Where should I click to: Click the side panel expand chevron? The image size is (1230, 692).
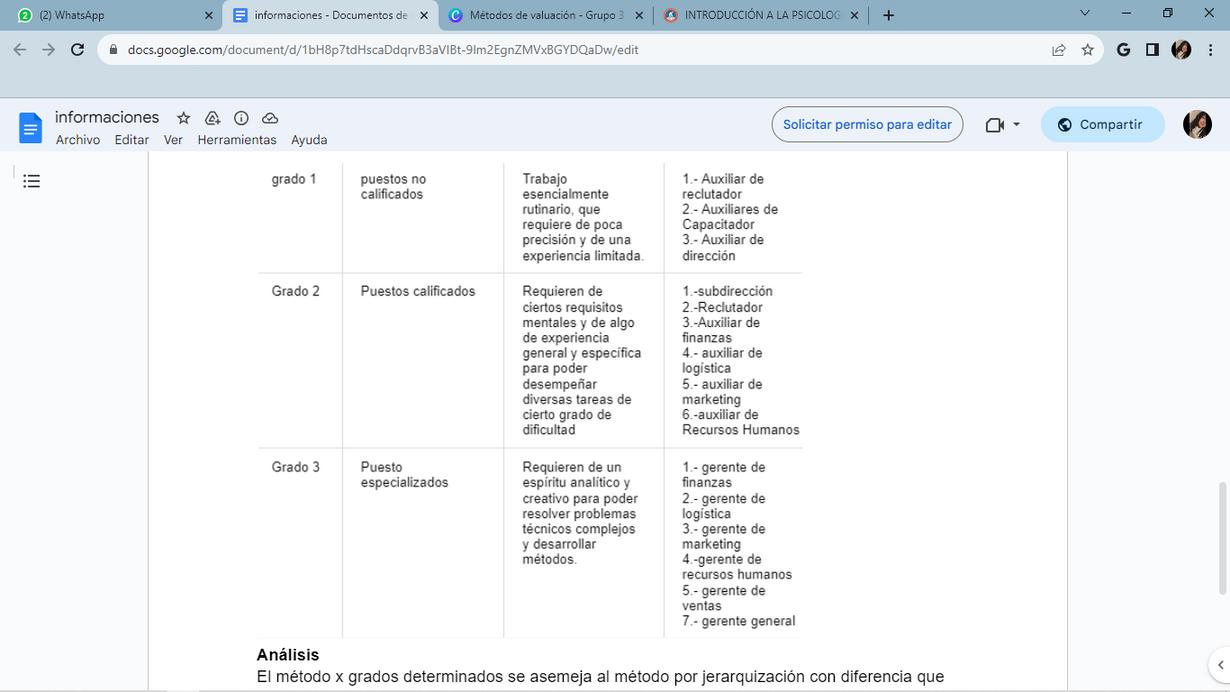pos(1218,664)
